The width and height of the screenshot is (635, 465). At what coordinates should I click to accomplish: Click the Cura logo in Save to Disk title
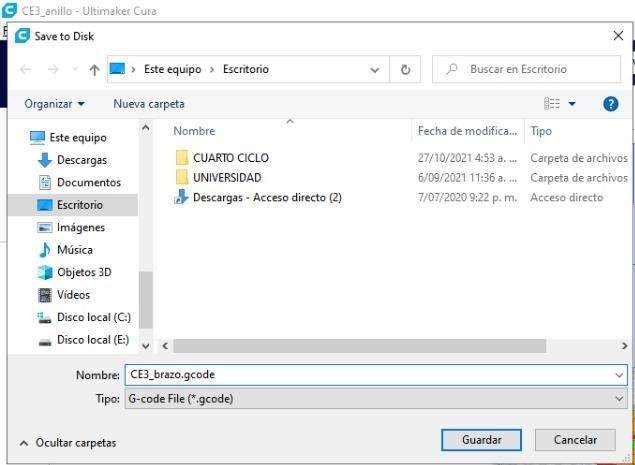click(23, 36)
